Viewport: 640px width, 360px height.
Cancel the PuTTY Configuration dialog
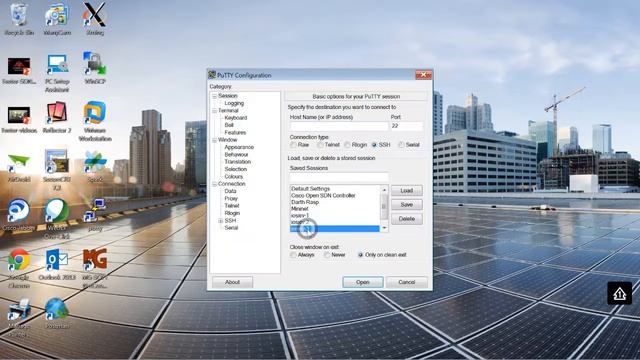click(407, 282)
